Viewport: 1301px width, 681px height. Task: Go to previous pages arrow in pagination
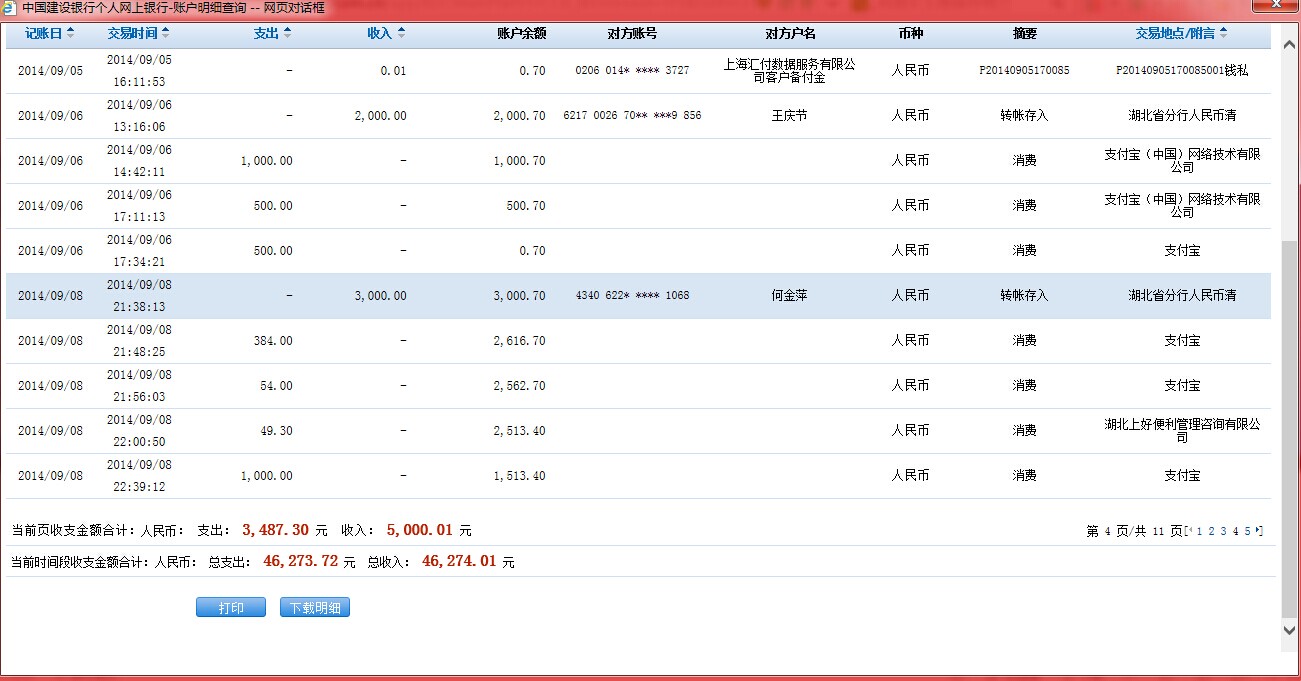pos(1190,530)
